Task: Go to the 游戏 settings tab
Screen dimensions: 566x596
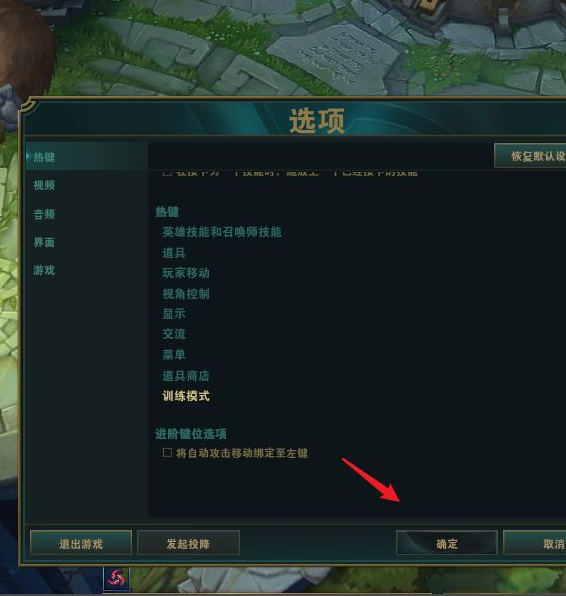Action: coord(44,270)
